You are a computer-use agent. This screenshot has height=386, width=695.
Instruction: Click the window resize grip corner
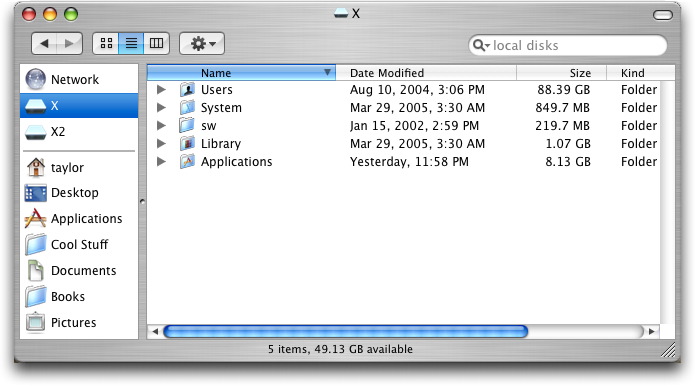668,349
